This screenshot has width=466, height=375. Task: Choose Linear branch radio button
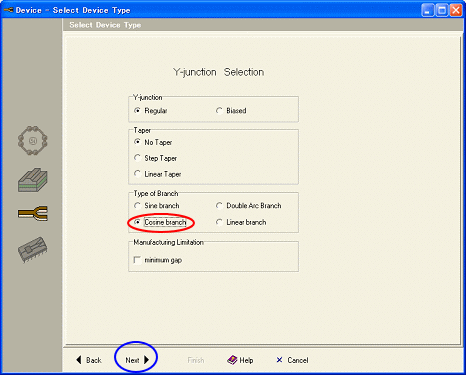219,222
